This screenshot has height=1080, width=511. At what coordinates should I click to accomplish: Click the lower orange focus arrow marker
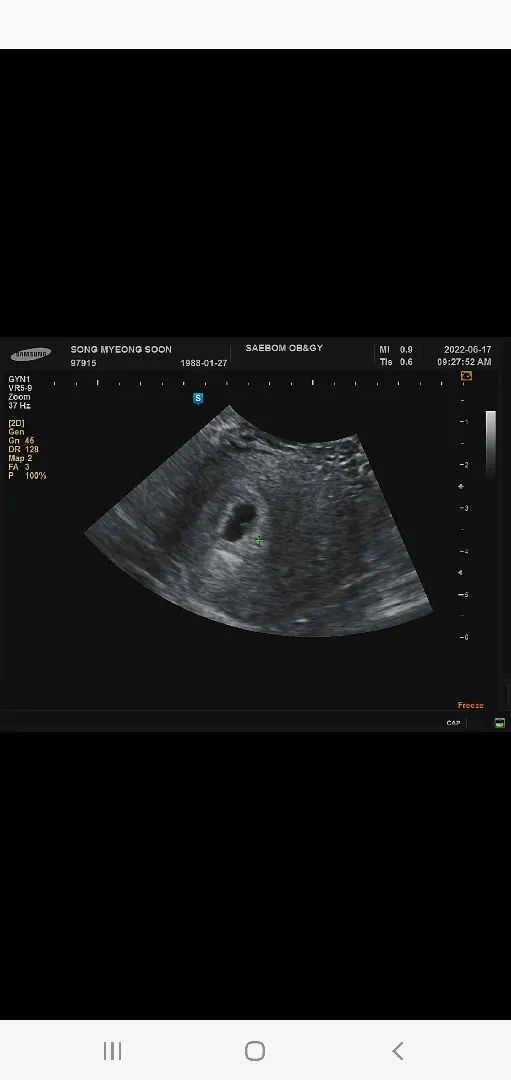click(461, 572)
